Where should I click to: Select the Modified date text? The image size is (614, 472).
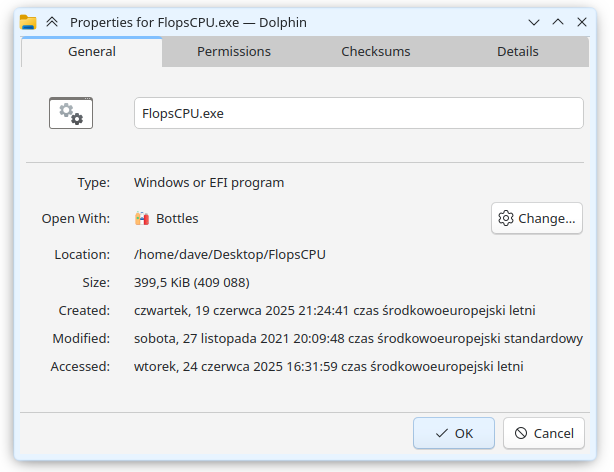tap(358, 338)
